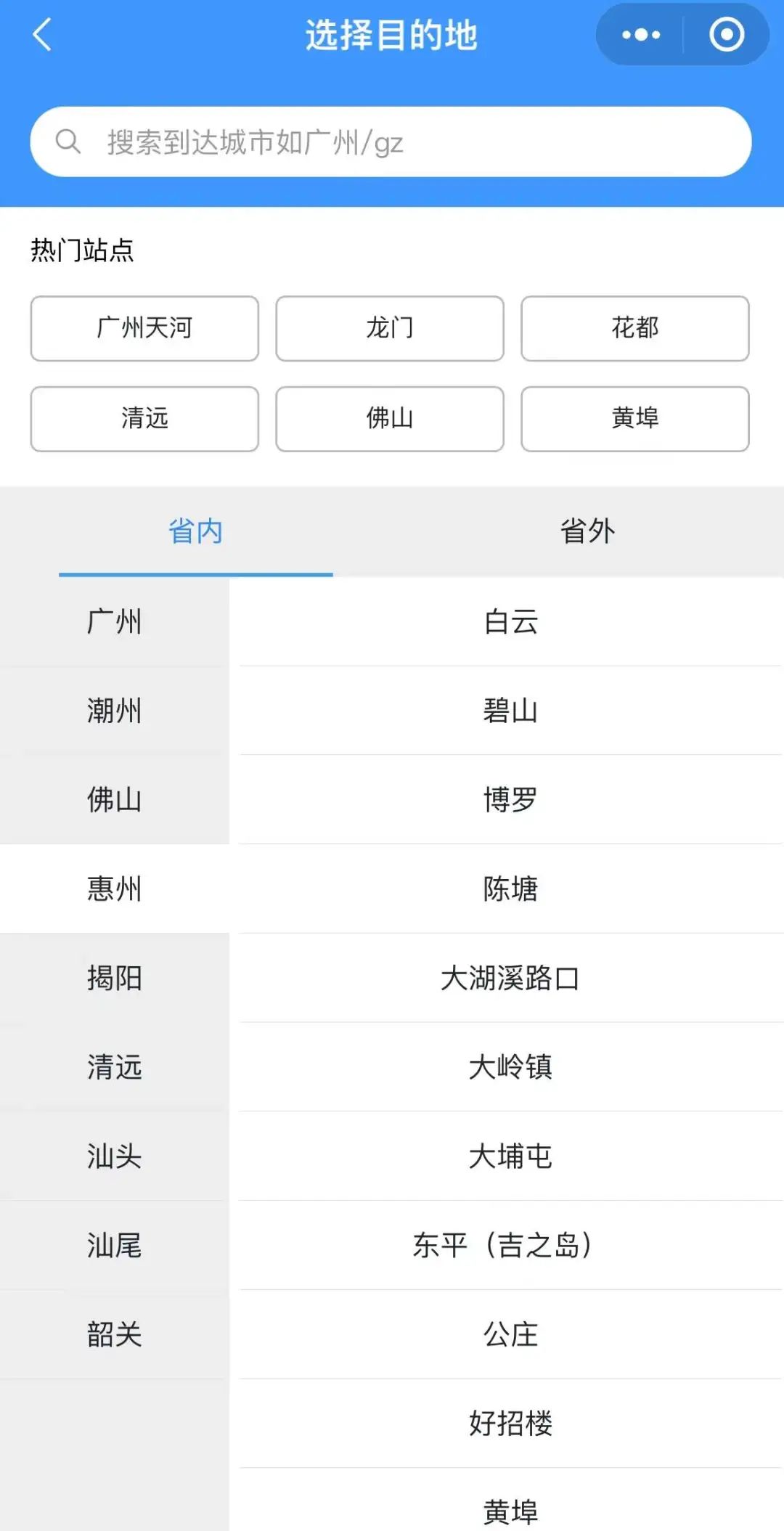This screenshot has width=784, height=1531.
Task: Choose the 博罗 station
Action: [511, 800]
